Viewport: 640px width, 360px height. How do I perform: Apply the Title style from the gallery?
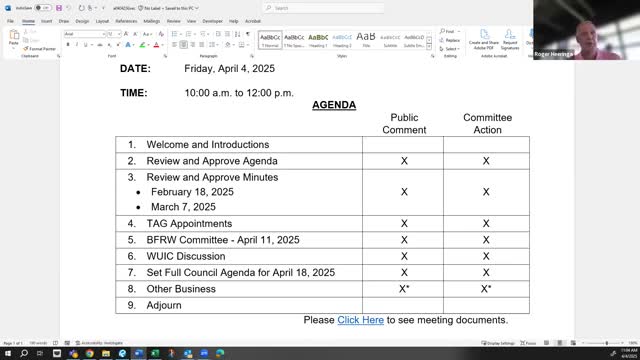[366, 40]
